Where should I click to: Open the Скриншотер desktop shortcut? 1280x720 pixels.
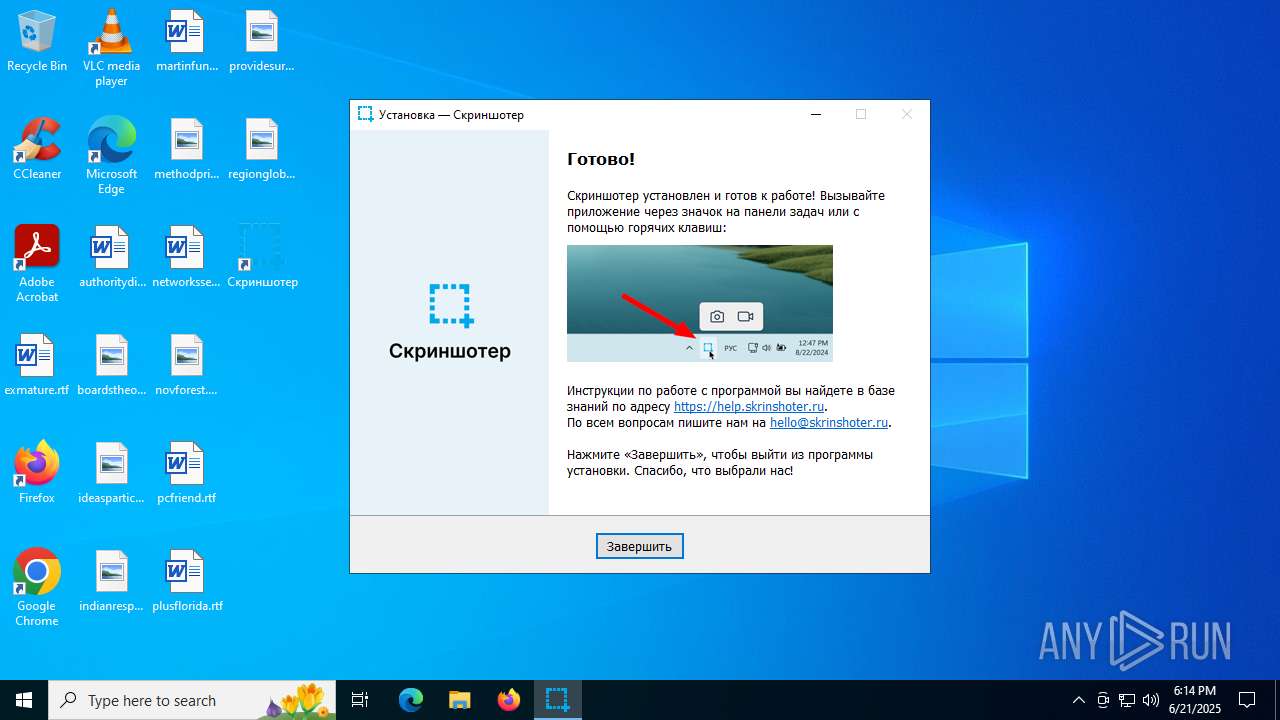pos(262,257)
